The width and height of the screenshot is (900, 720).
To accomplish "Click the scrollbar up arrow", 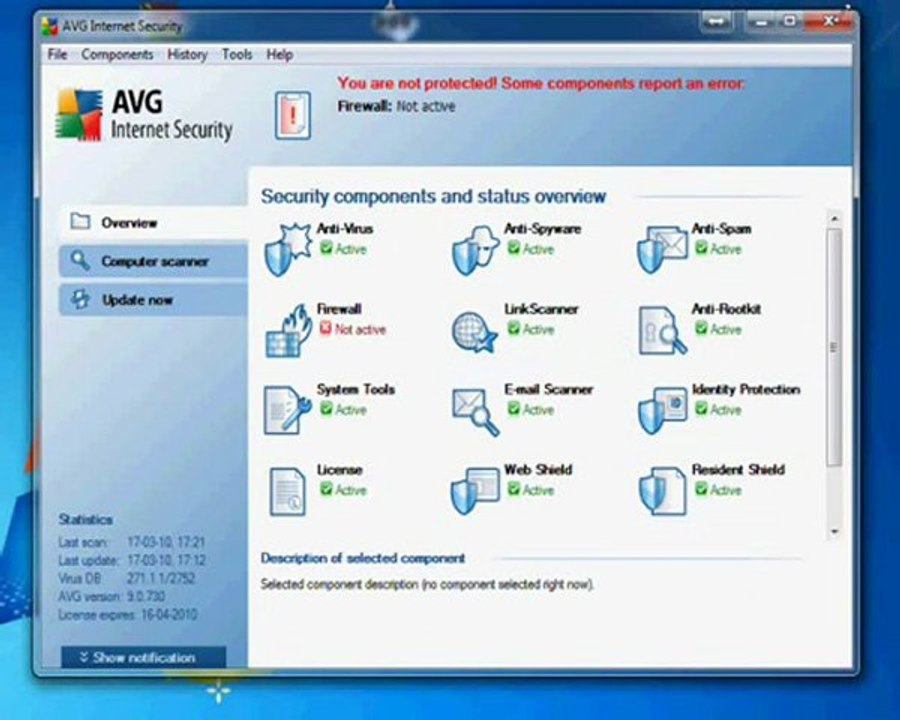I will [835, 219].
